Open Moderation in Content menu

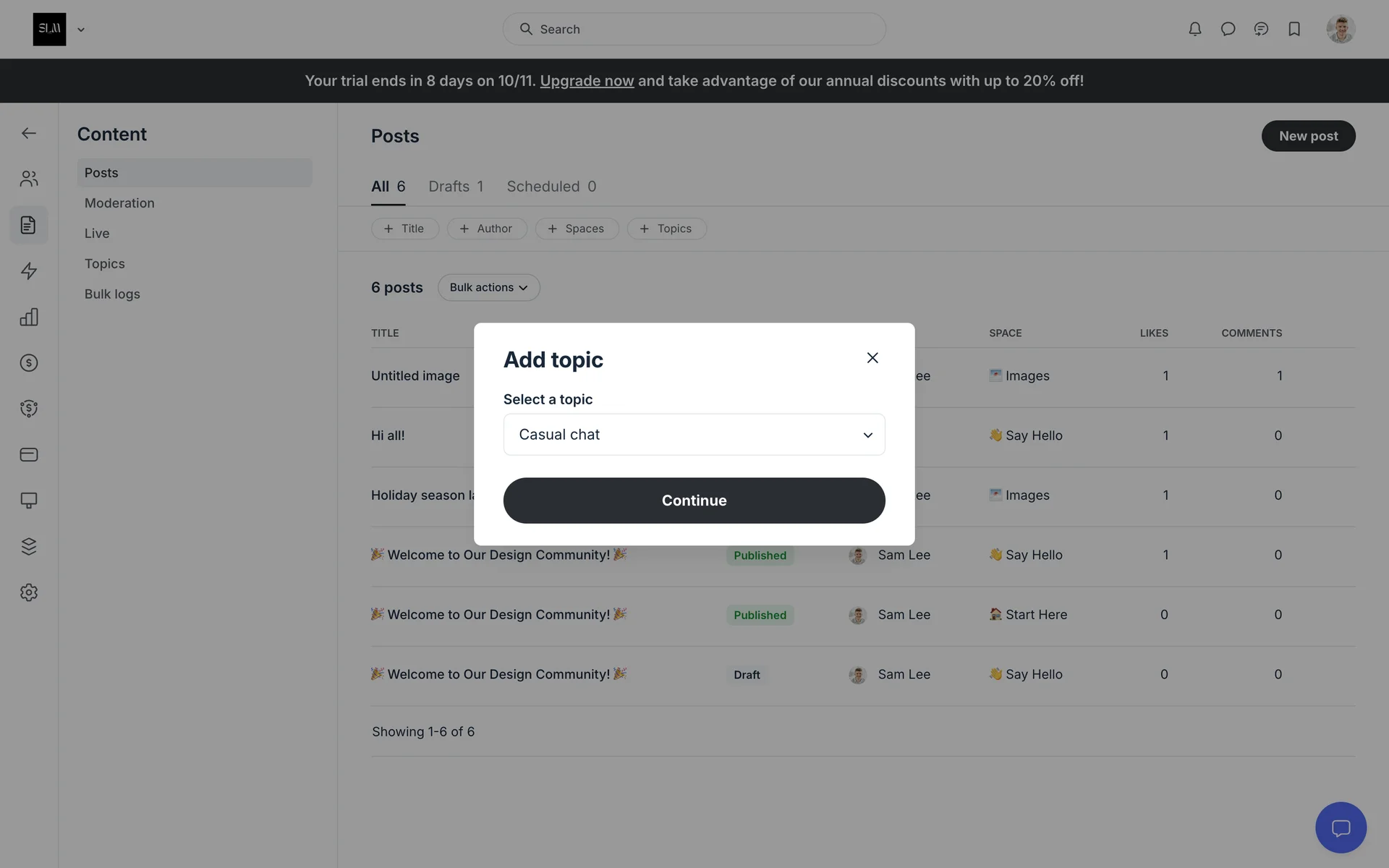(x=119, y=203)
